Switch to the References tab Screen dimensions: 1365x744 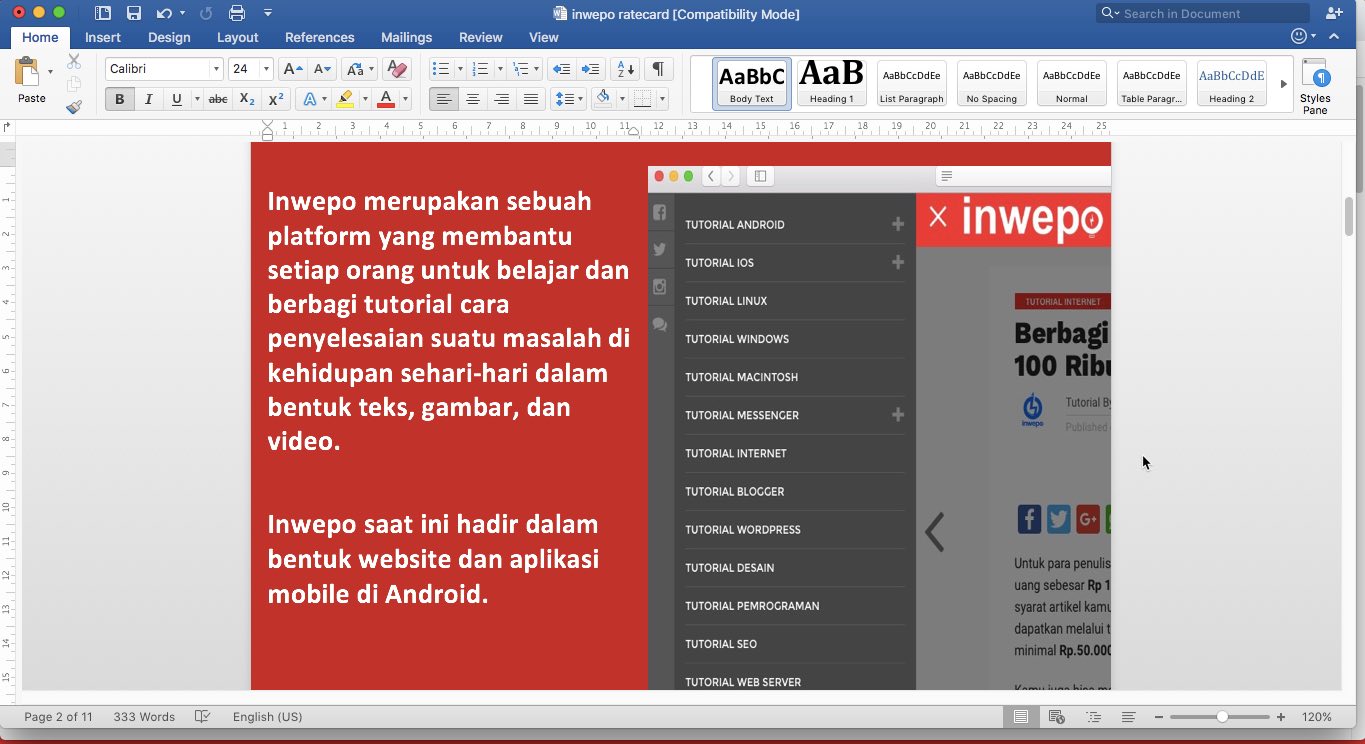tap(320, 37)
